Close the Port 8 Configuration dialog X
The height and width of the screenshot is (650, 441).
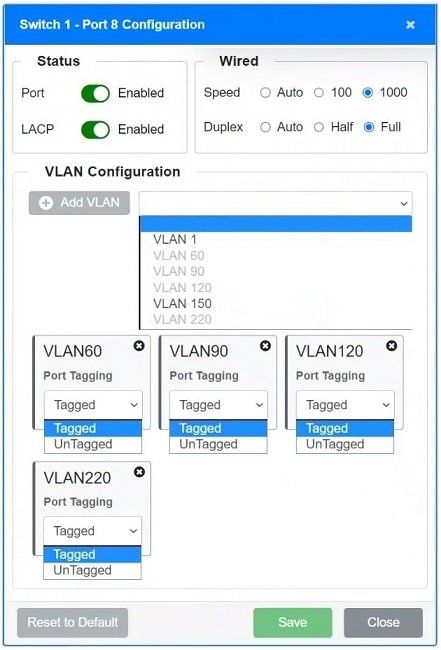(x=410, y=25)
